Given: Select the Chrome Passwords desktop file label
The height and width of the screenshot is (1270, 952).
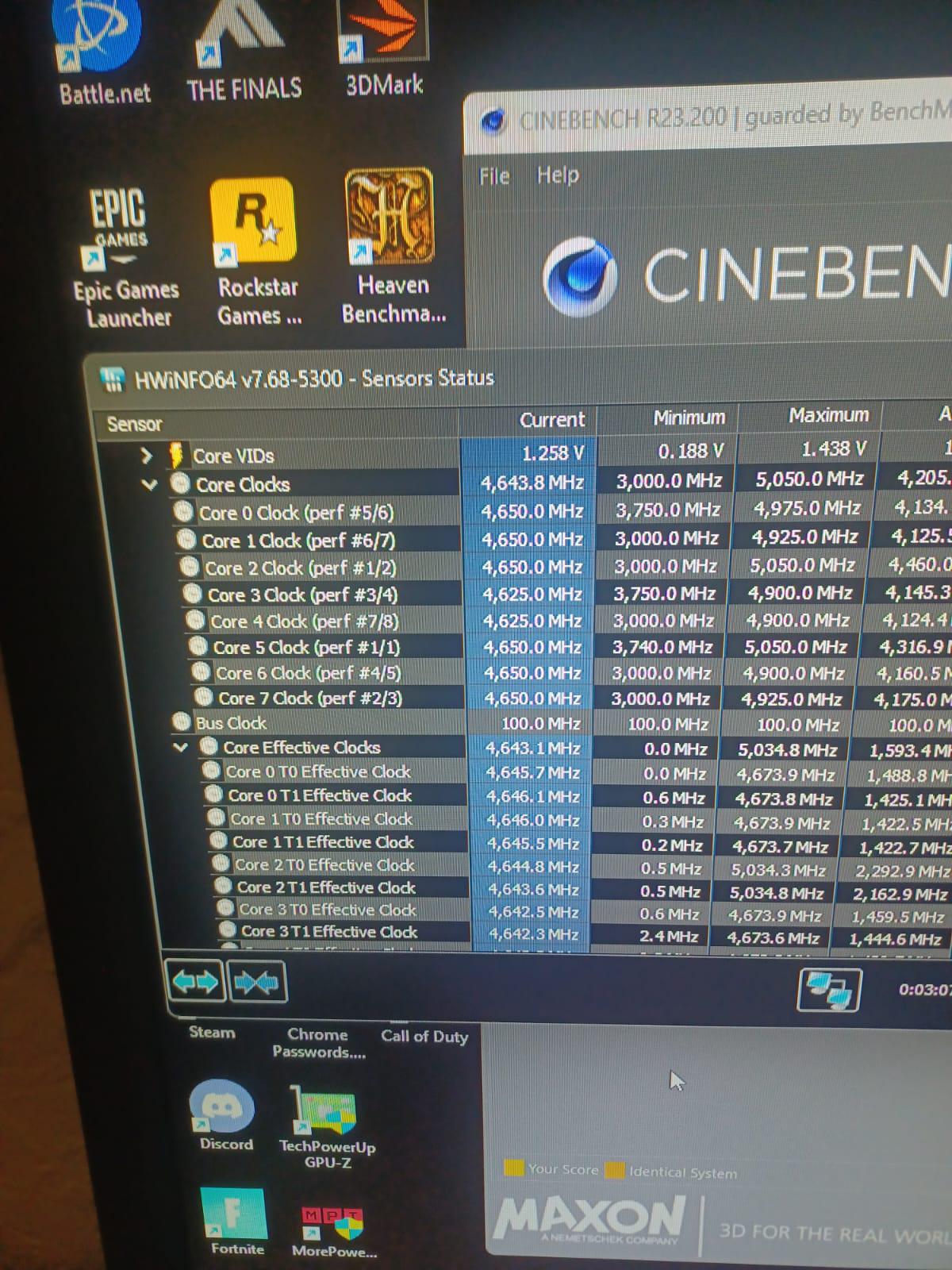Looking at the screenshot, I should 318,1043.
